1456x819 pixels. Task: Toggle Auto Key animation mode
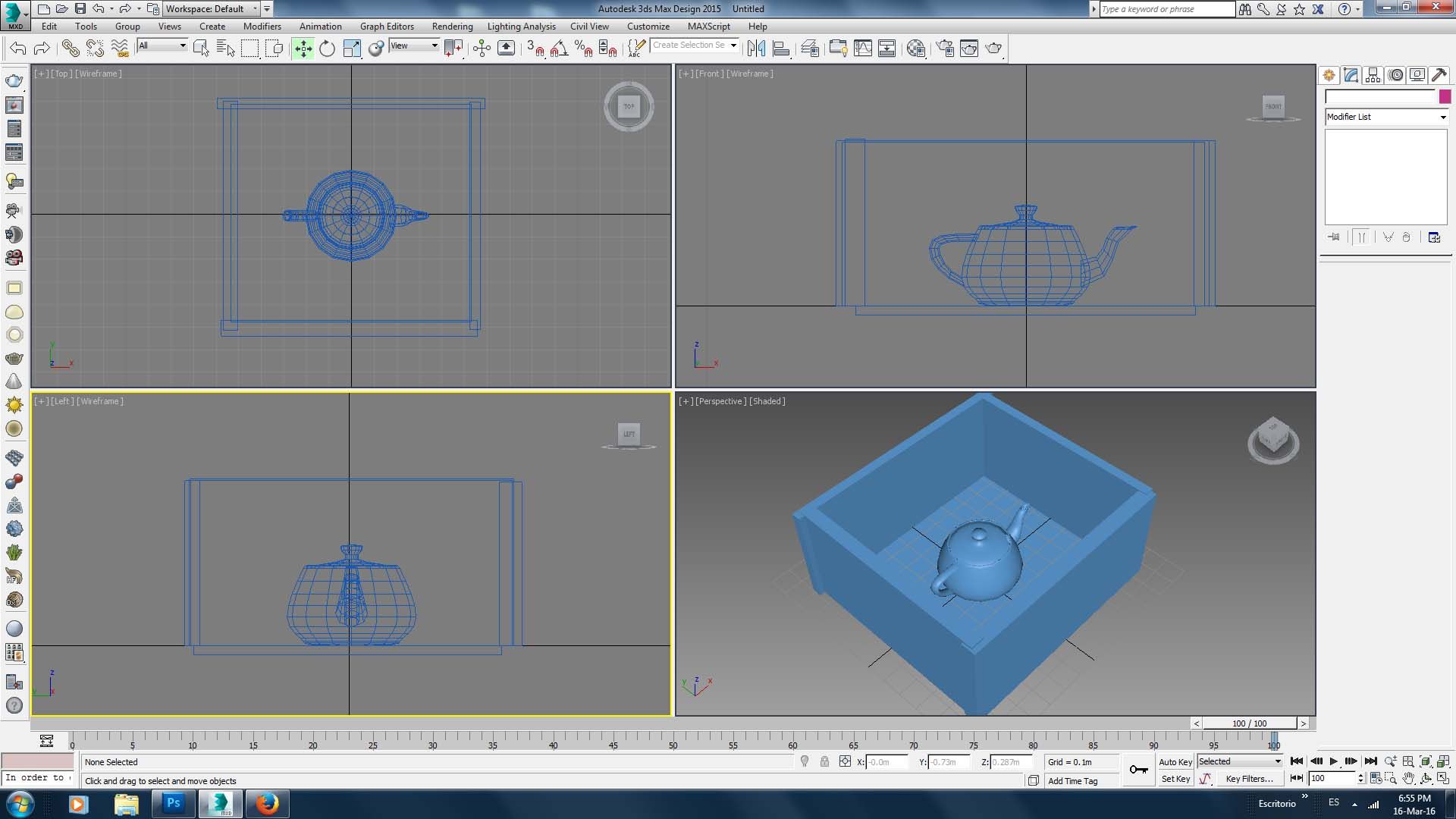click(1175, 762)
